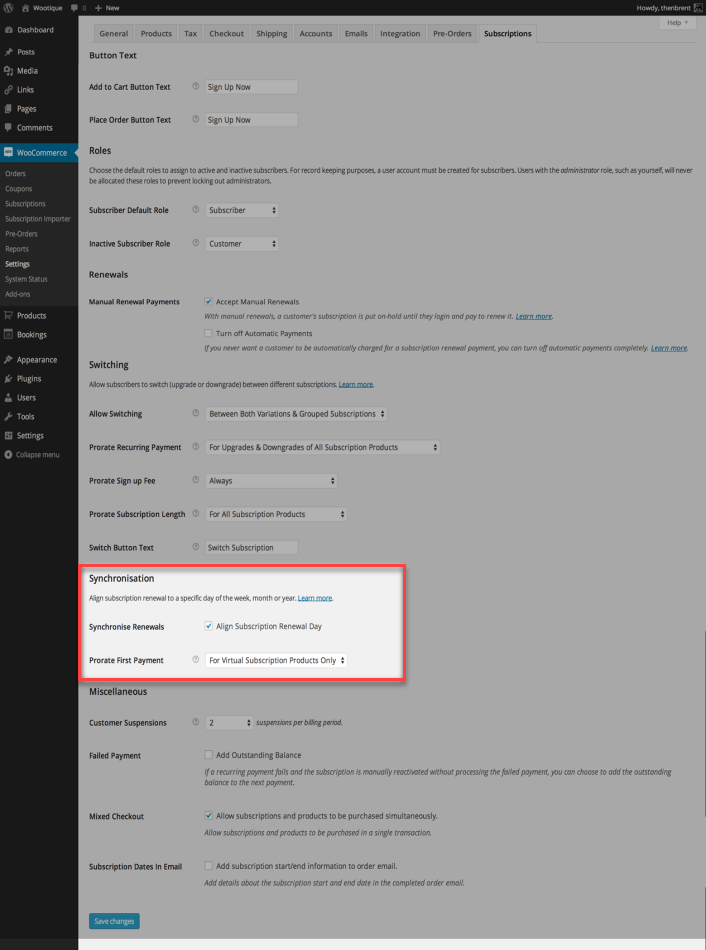Click the Links chain icon
Screen dimensions: 706x950
coord(8,90)
